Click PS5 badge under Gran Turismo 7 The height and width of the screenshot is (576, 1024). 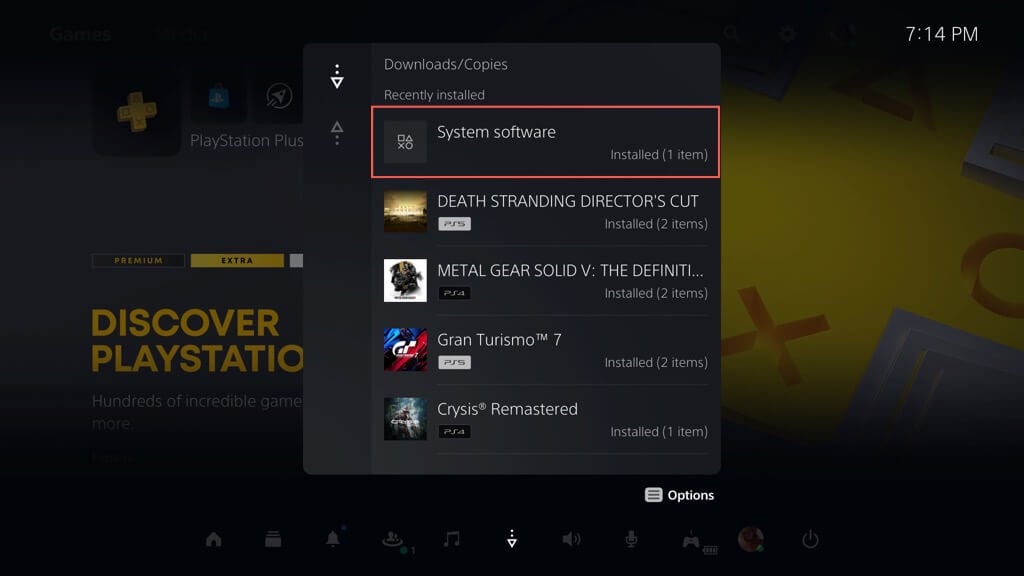pyautogui.click(x=455, y=362)
